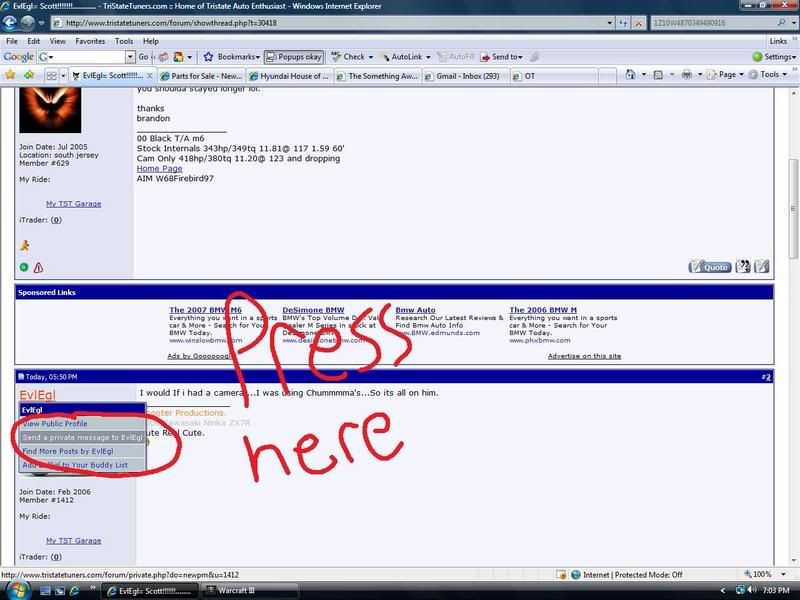This screenshot has width=800, height=600.
Task: Open the Help menu
Action: pos(151,41)
